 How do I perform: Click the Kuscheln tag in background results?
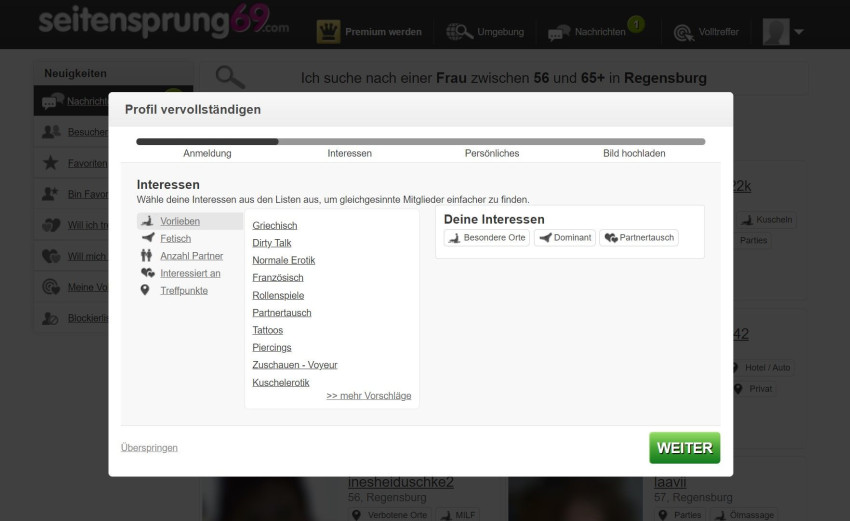point(767,220)
